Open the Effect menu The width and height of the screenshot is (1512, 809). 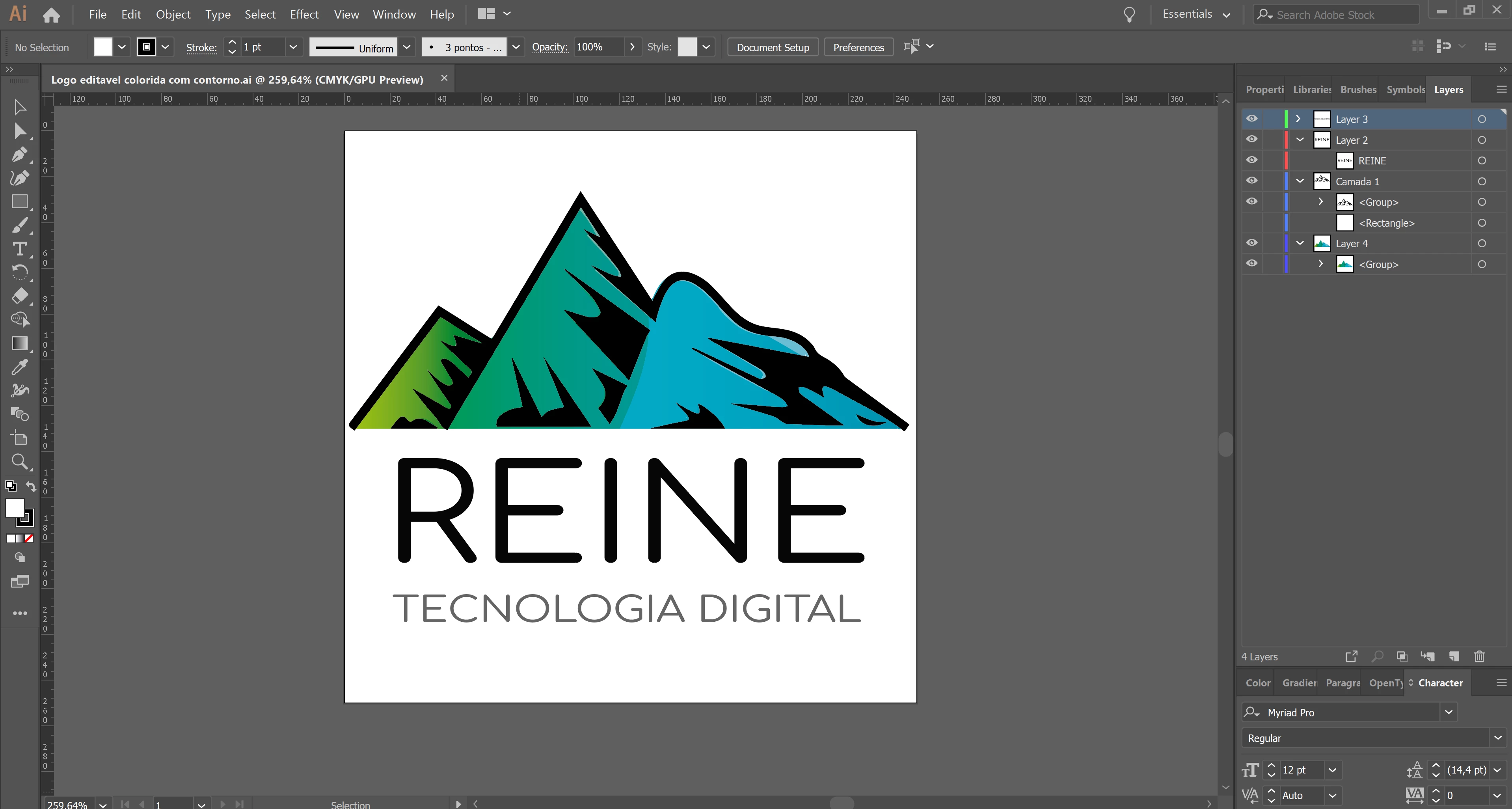tap(304, 14)
